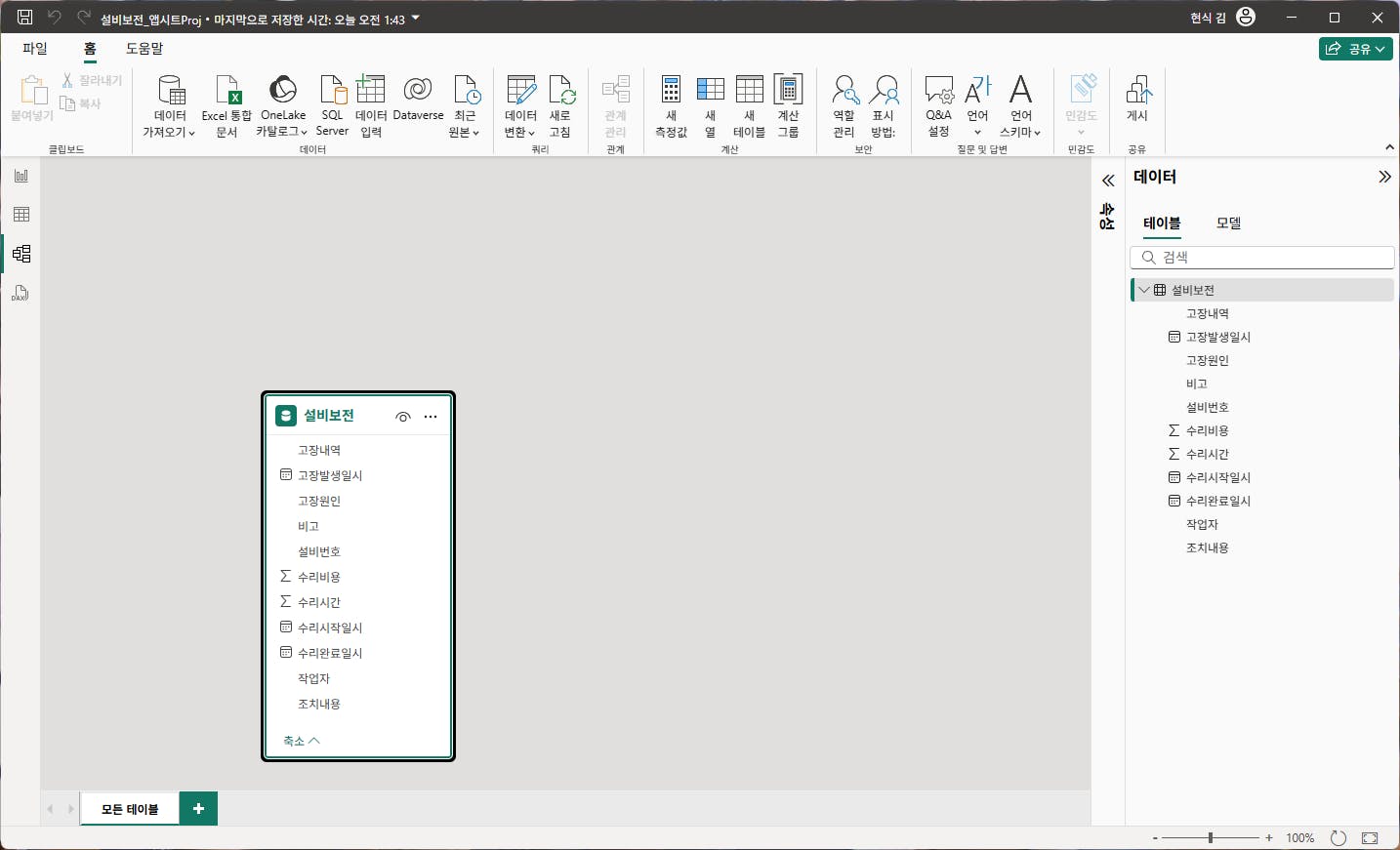The width and height of the screenshot is (1400, 850).
Task: Click the SQL Server data source icon
Action: [x=332, y=106]
